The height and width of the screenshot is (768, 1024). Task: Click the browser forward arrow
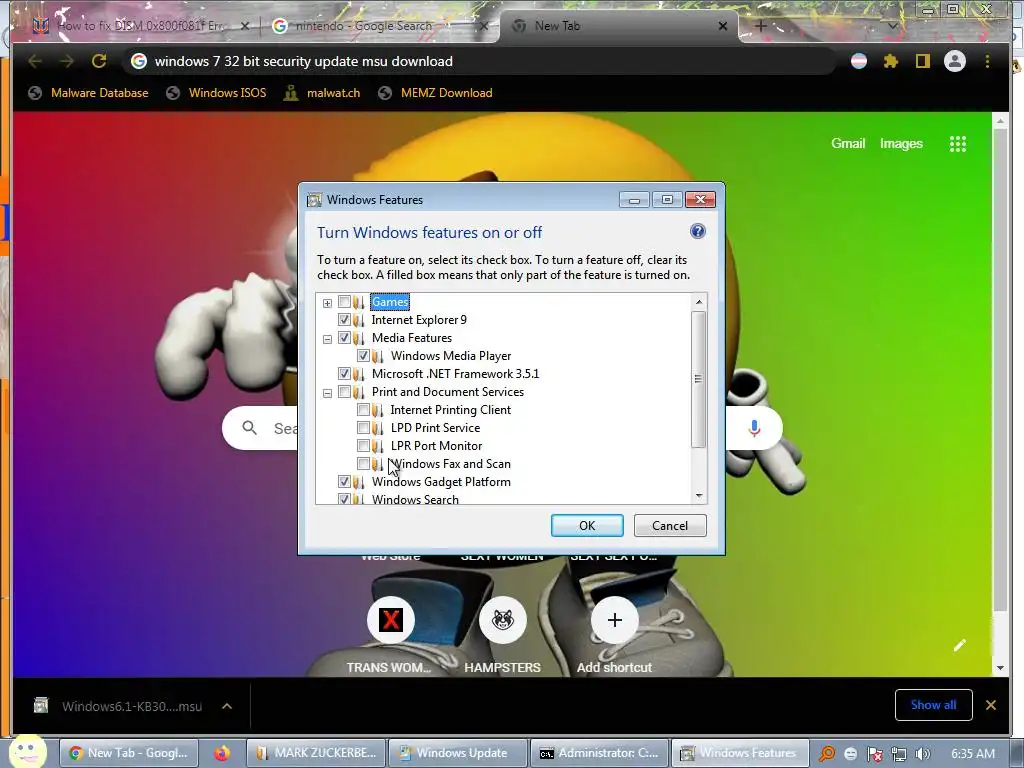[67, 61]
